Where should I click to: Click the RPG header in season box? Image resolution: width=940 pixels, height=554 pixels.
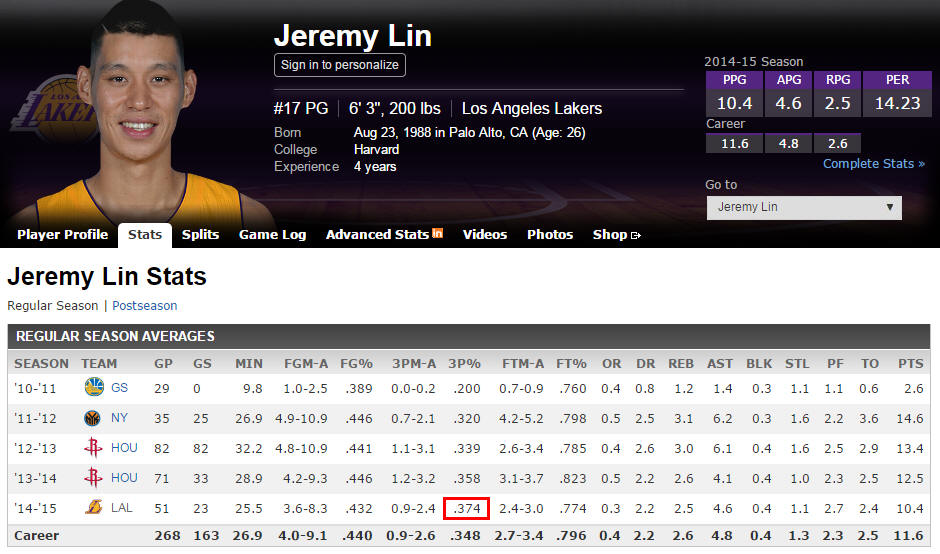pos(837,80)
